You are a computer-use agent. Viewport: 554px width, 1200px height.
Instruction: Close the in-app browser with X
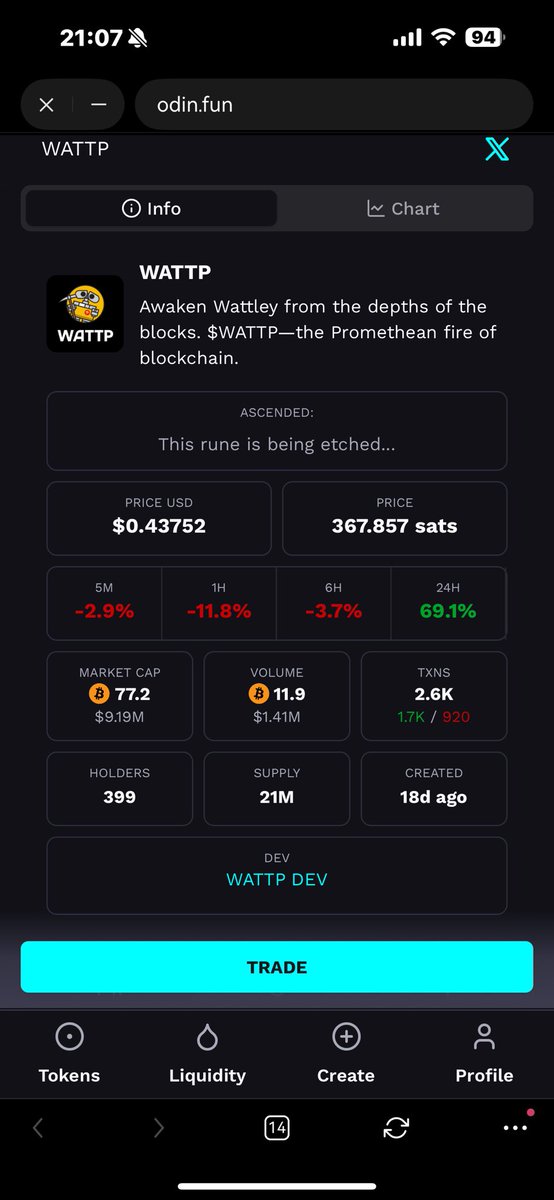pos(46,104)
